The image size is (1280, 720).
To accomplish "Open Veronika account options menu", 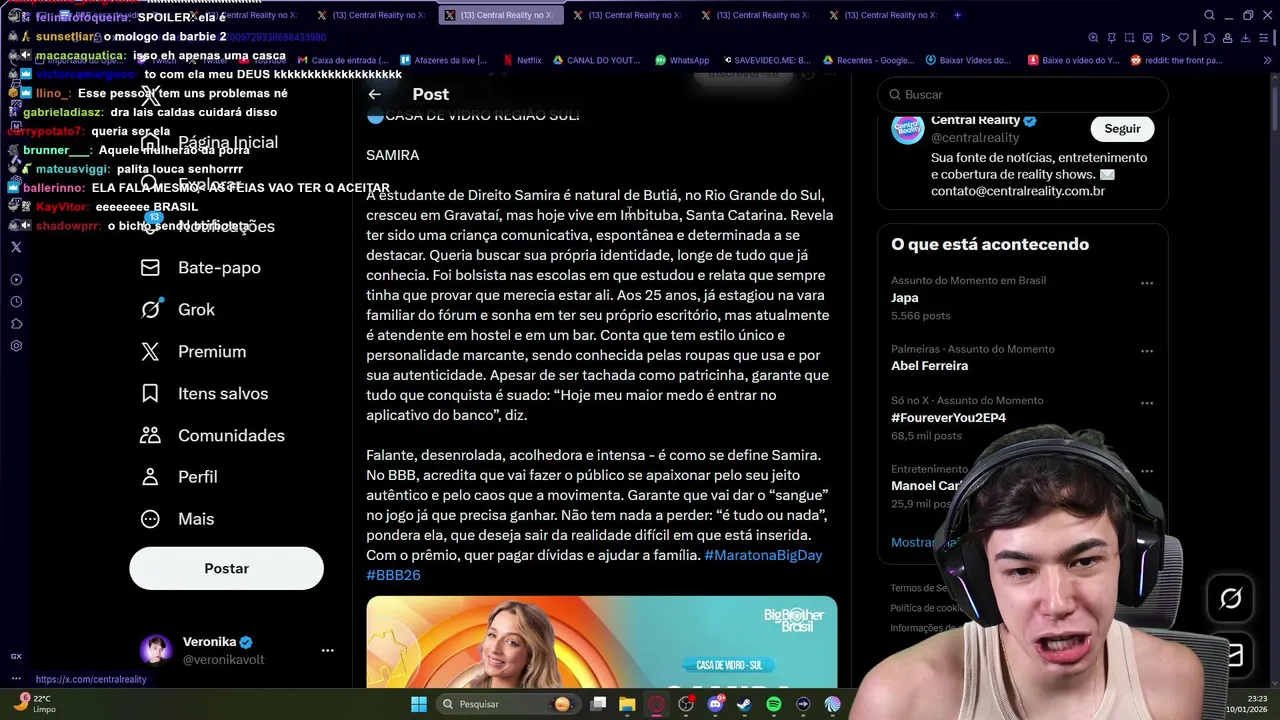I will point(327,650).
